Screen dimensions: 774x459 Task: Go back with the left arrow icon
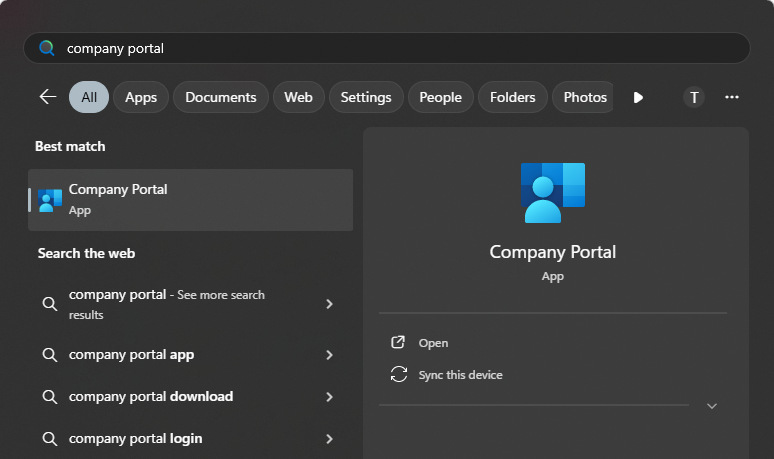(x=48, y=97)
